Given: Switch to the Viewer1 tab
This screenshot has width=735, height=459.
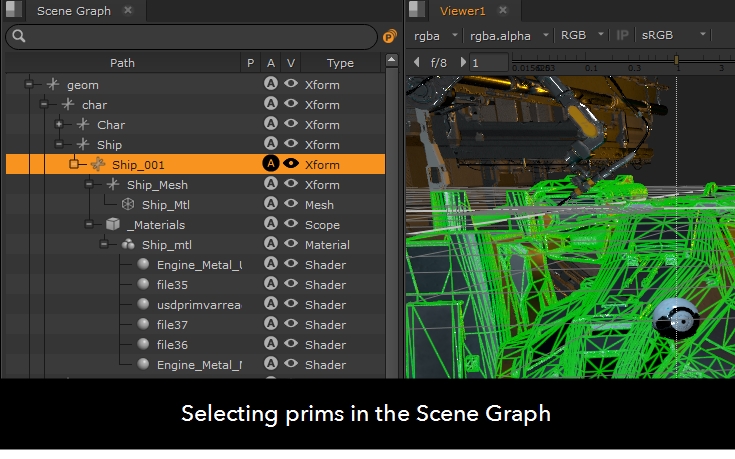Looking at the screenshot, I should coord(462,11).
